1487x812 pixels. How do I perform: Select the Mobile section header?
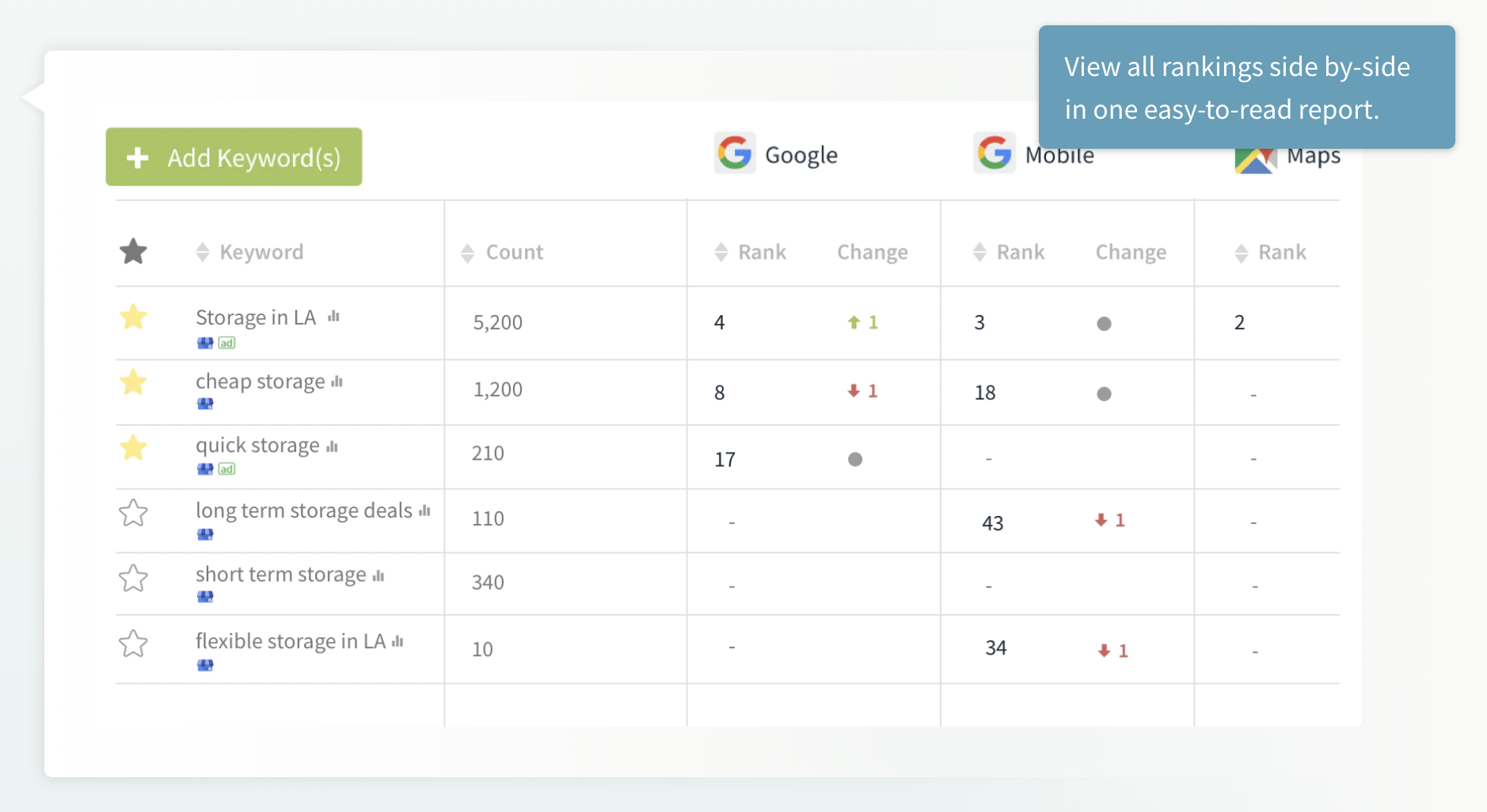1059,154
